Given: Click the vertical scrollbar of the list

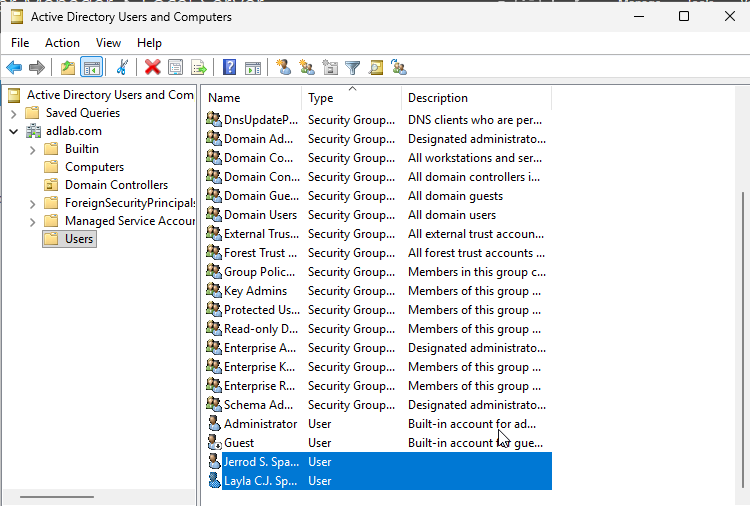Looking at the screenshot, I should pyautogui.click(x=742, y=340).
